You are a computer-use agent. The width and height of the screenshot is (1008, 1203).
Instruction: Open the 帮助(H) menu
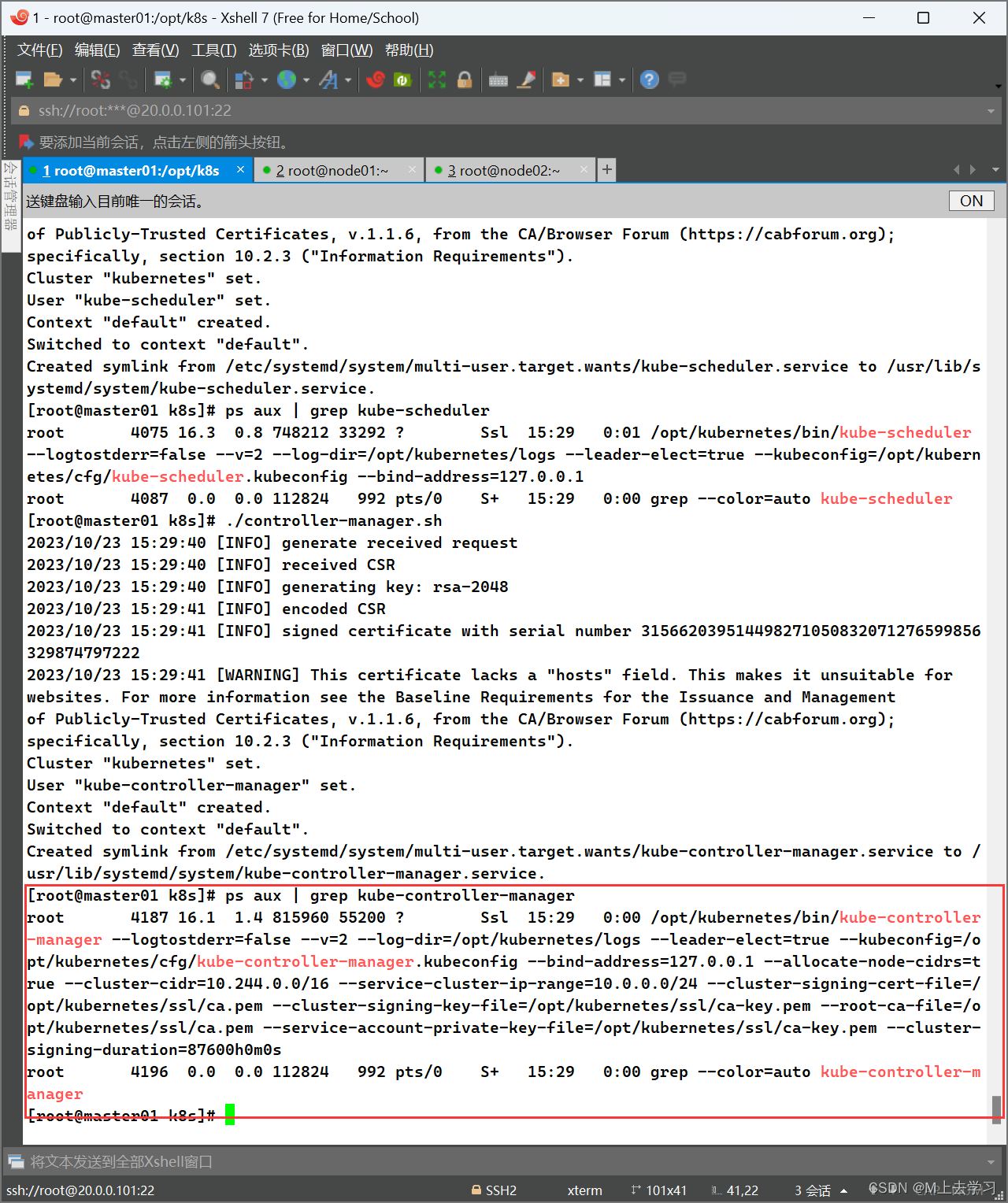click(x=409, y=50)
